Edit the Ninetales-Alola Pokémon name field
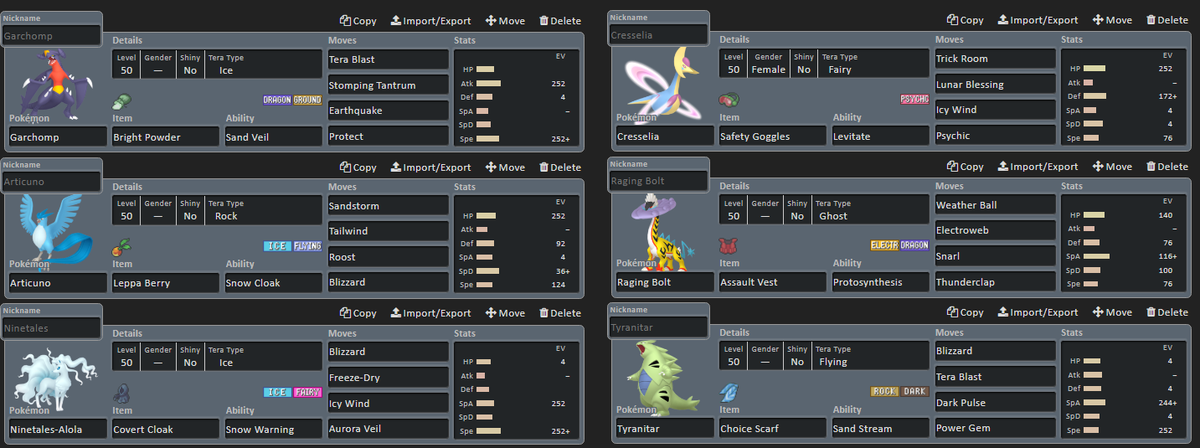 click(x=58, y=428)
